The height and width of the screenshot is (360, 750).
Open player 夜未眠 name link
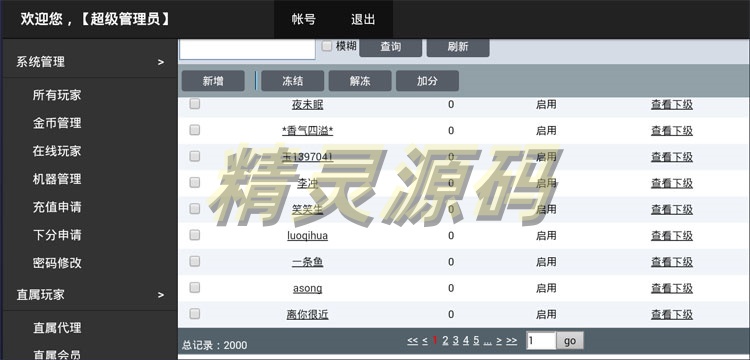click(308, 104)
